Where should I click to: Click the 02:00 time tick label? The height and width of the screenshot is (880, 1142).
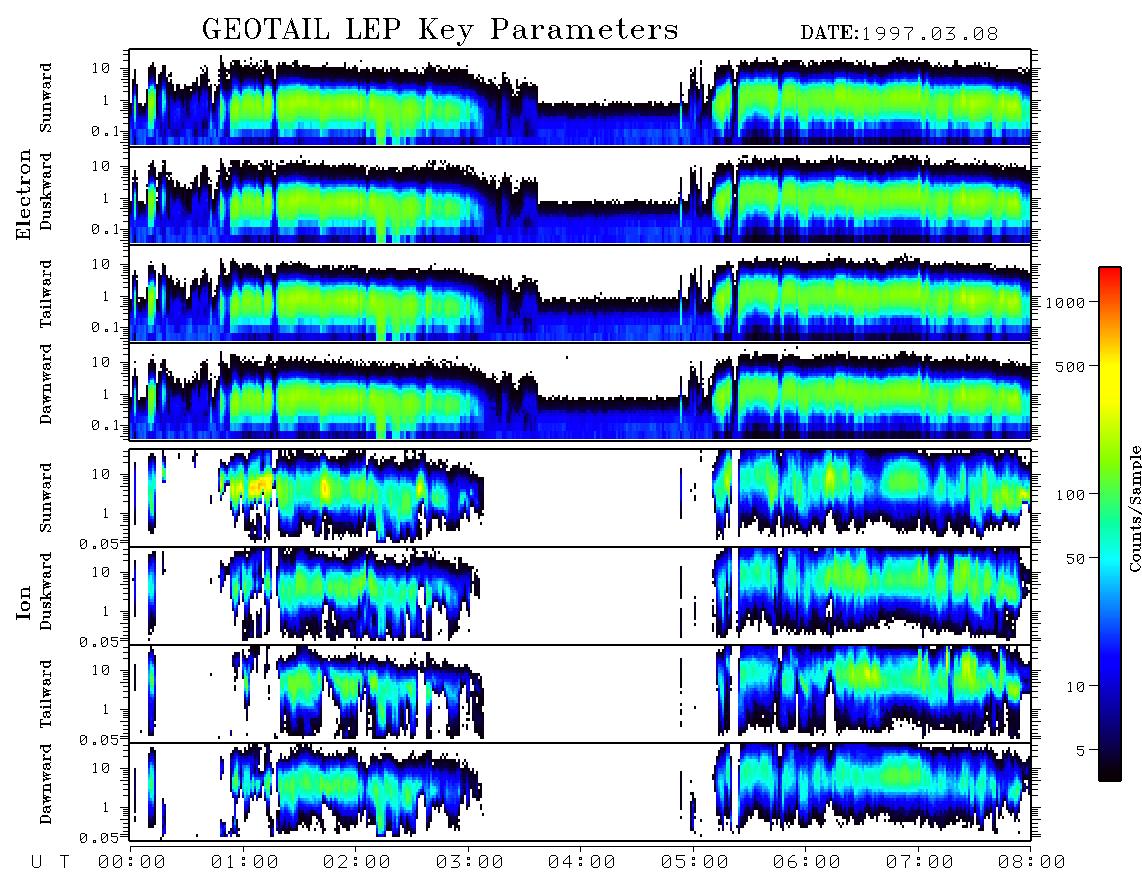357,862
